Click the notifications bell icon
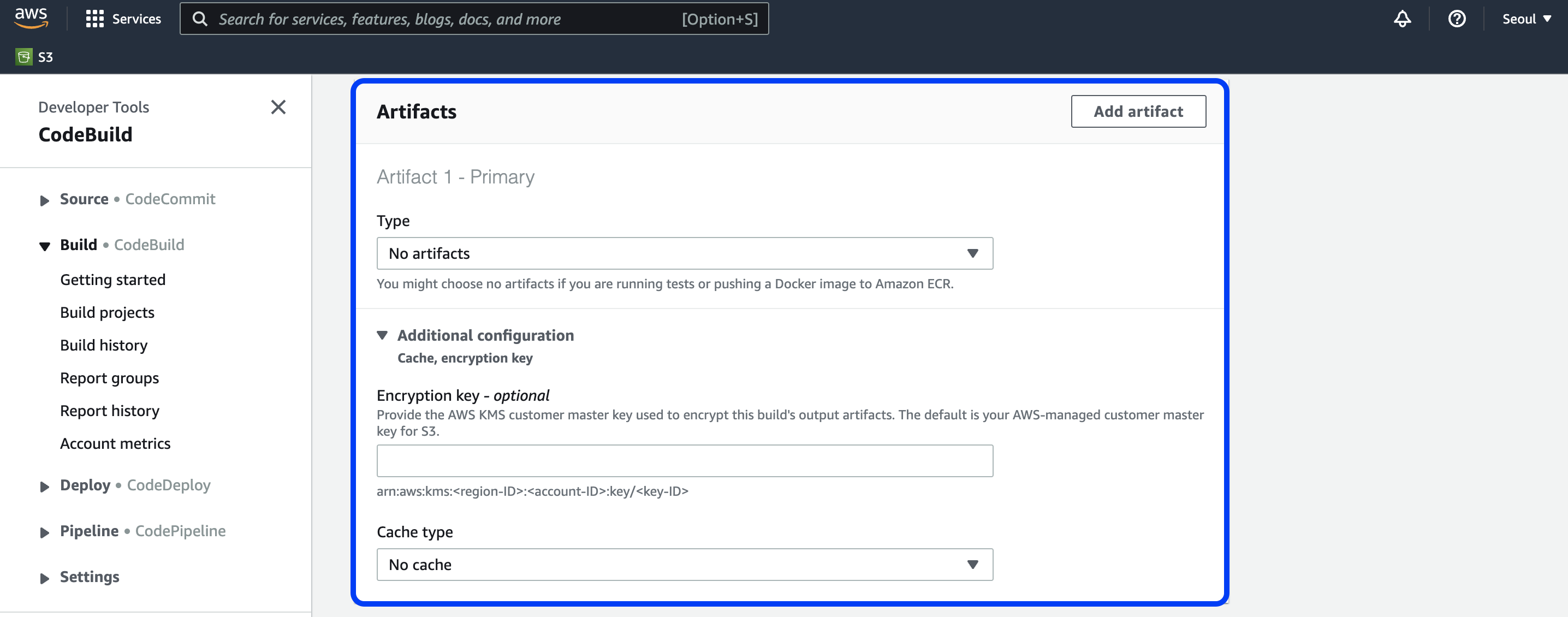The width and height of the screenshot is (1568, 617). pyautogui.click(x=1402, y=19)
